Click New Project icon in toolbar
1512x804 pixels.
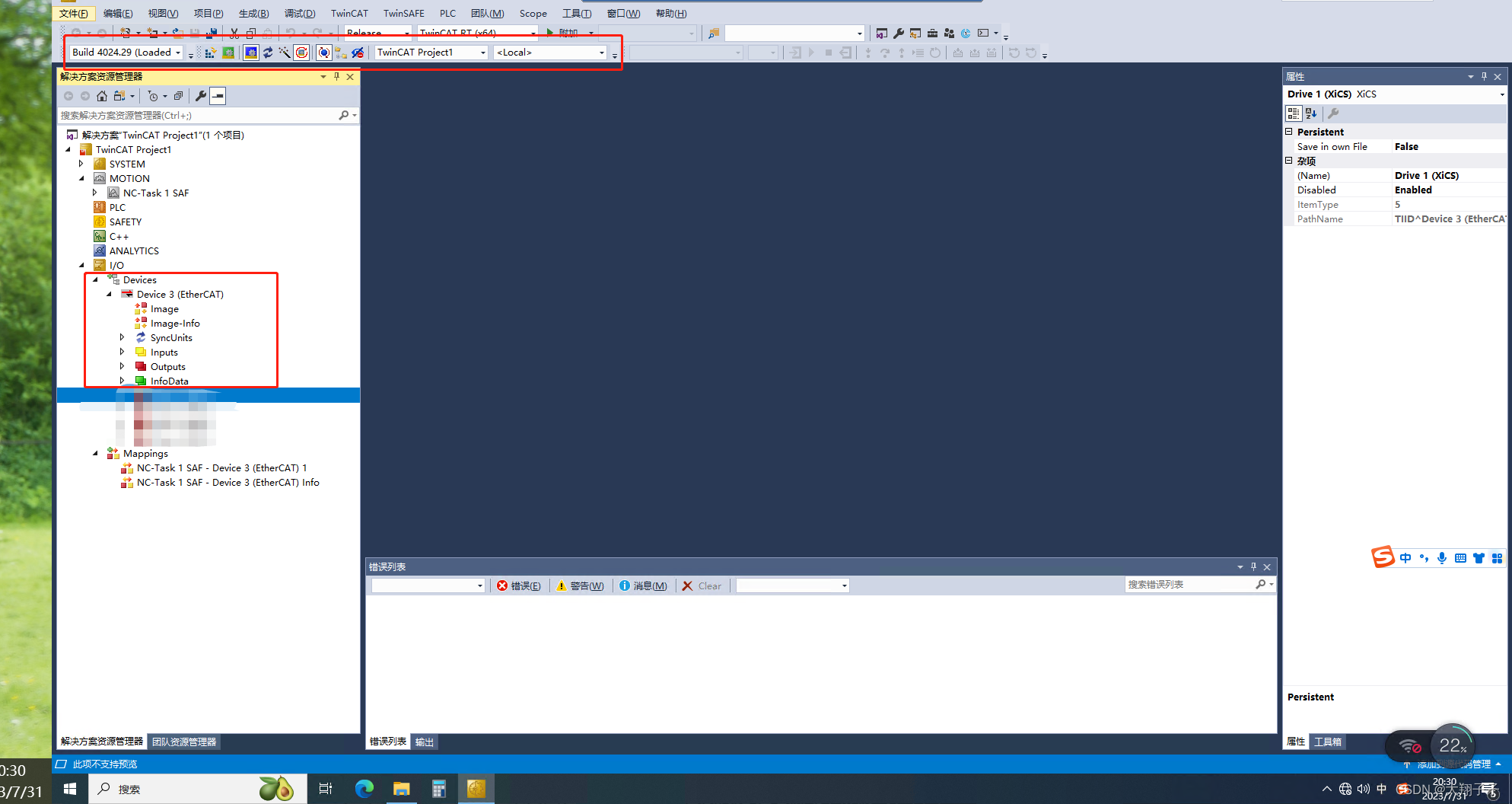pyautogui.click(x=125, y=33)
